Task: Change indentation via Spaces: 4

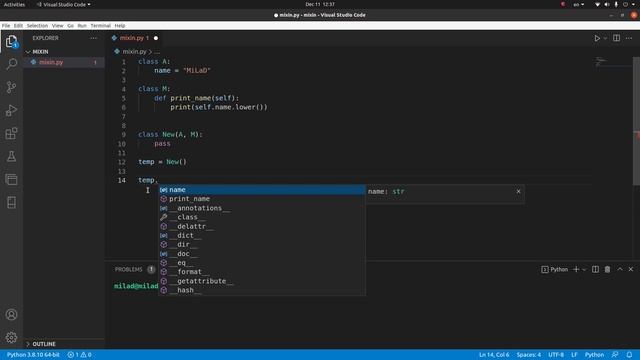Action: pyautogui.click(x=529, y=355)
